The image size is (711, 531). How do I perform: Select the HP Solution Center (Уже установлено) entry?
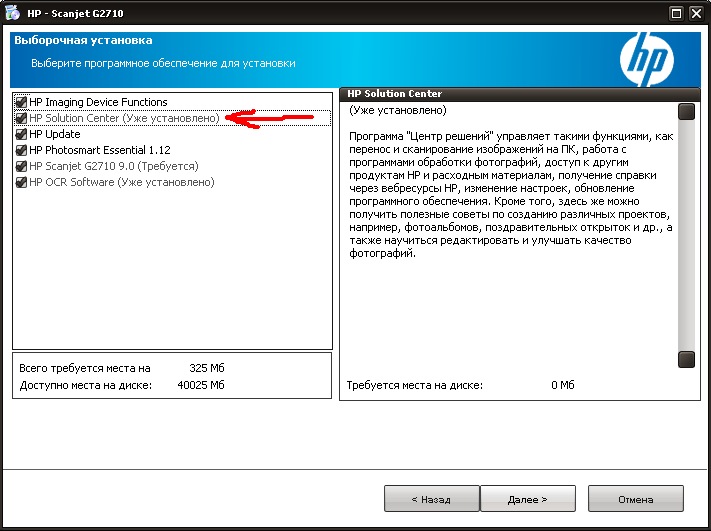pos(124,118)
